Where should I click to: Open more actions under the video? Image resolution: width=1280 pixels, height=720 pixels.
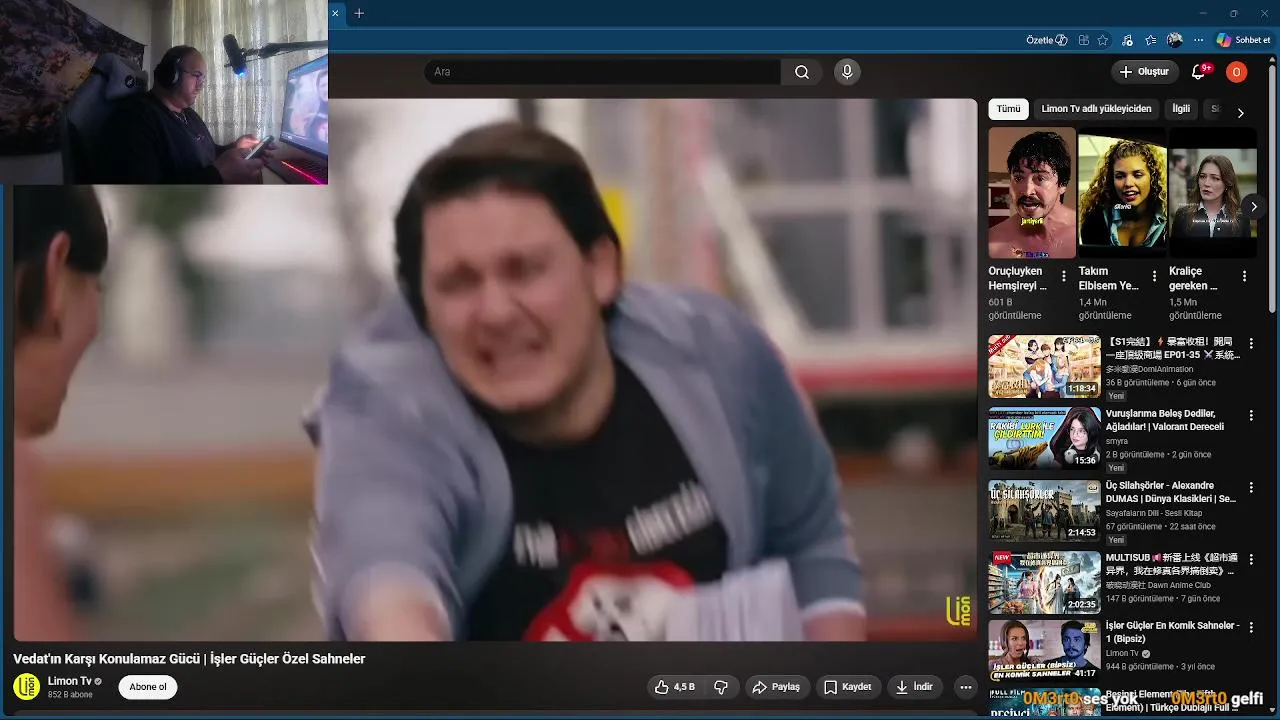(x=965, y=687)
